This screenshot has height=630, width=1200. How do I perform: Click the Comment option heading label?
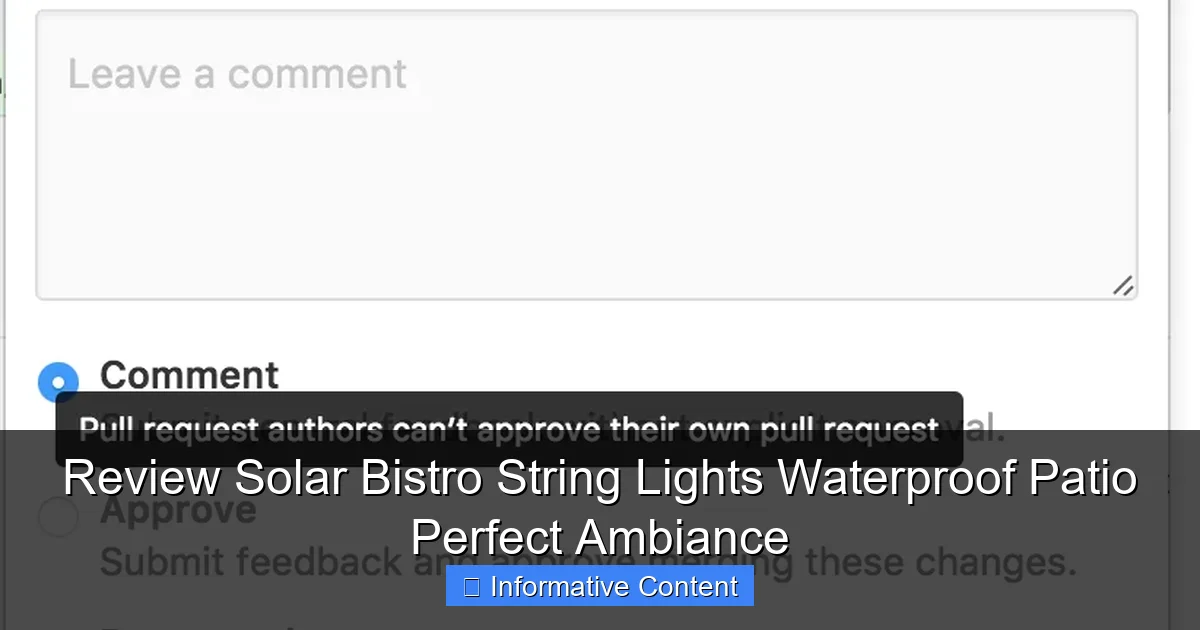(188, 375)
